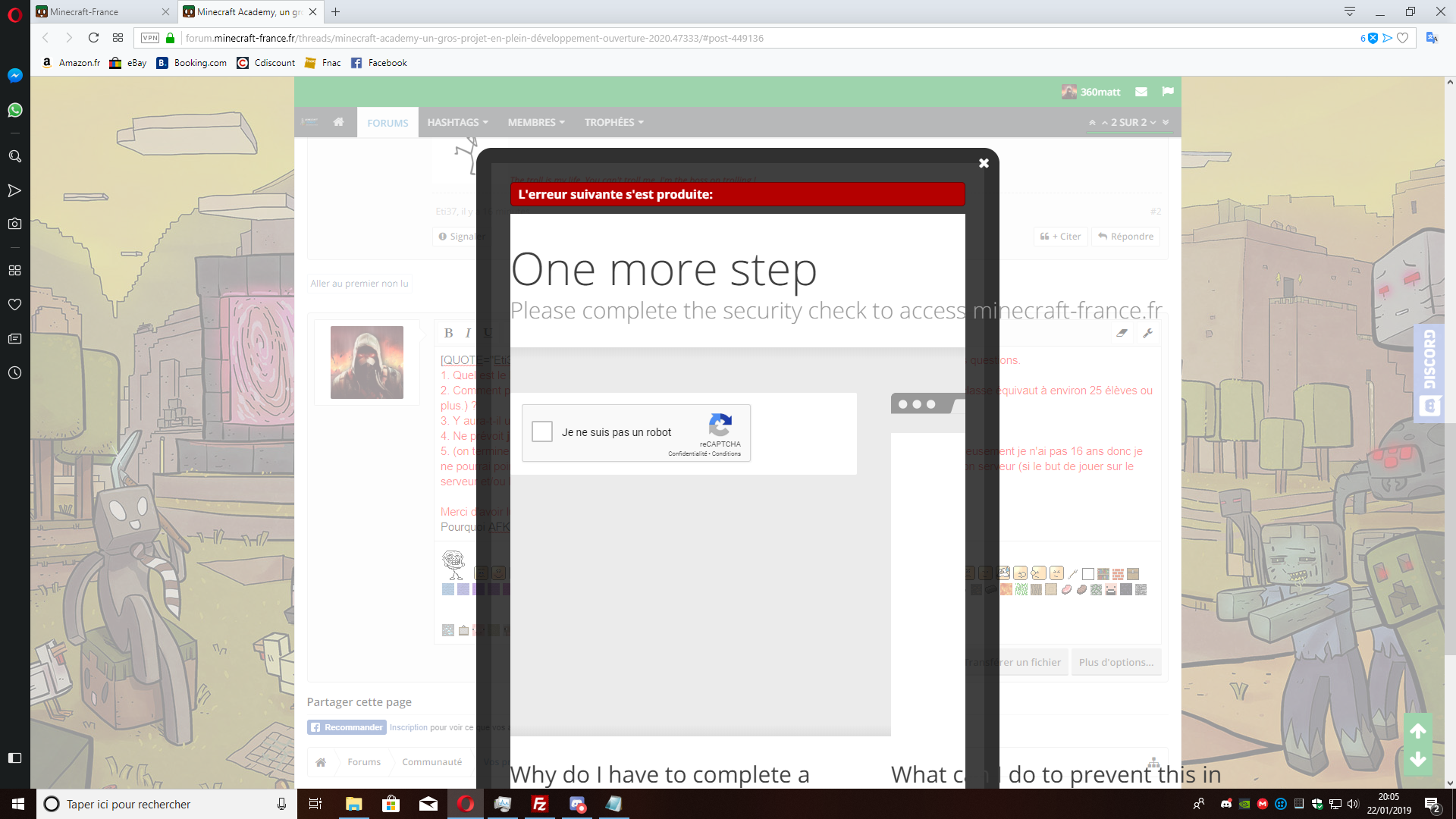The height and width of the screenshot is (819, 1456).
Task: Open the Snapshot camera tool in sidebar
Action: 14,224
